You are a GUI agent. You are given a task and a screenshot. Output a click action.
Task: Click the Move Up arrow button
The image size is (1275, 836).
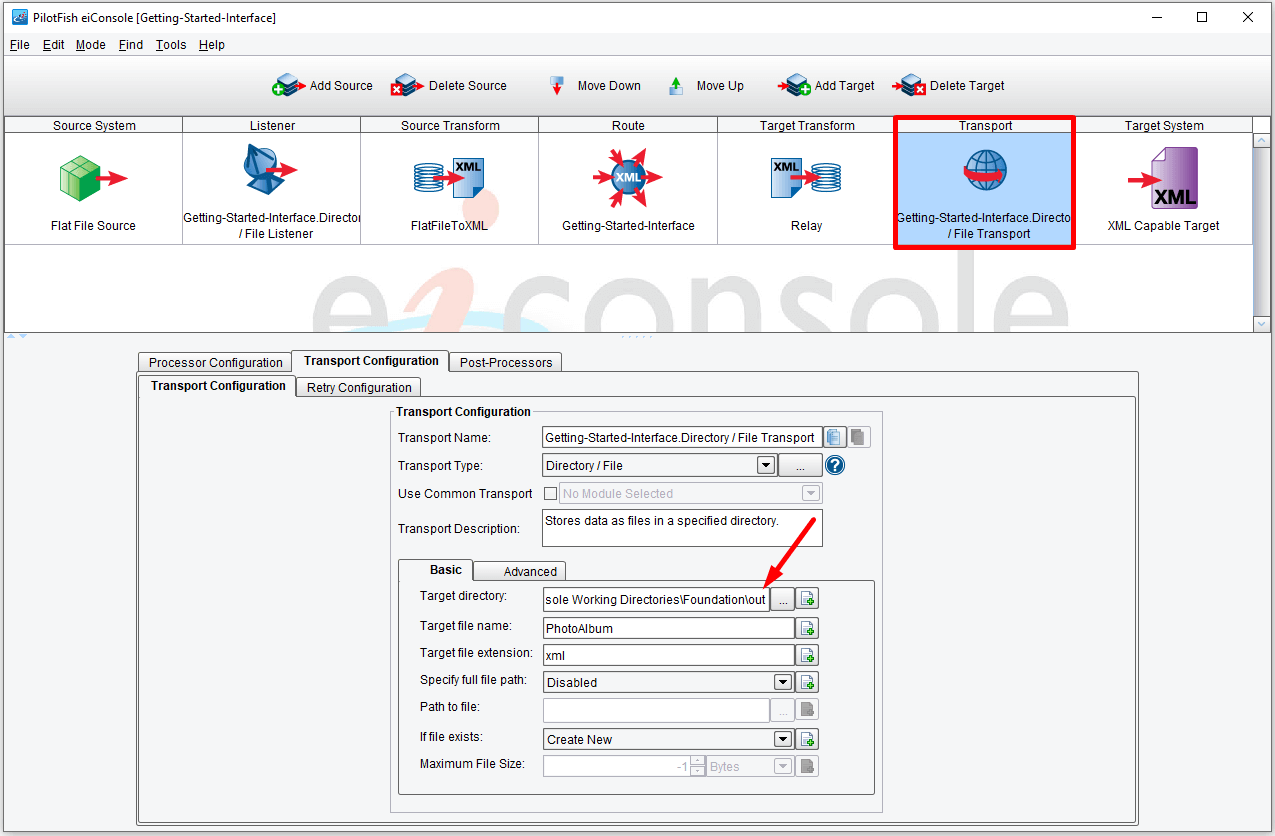706,86
